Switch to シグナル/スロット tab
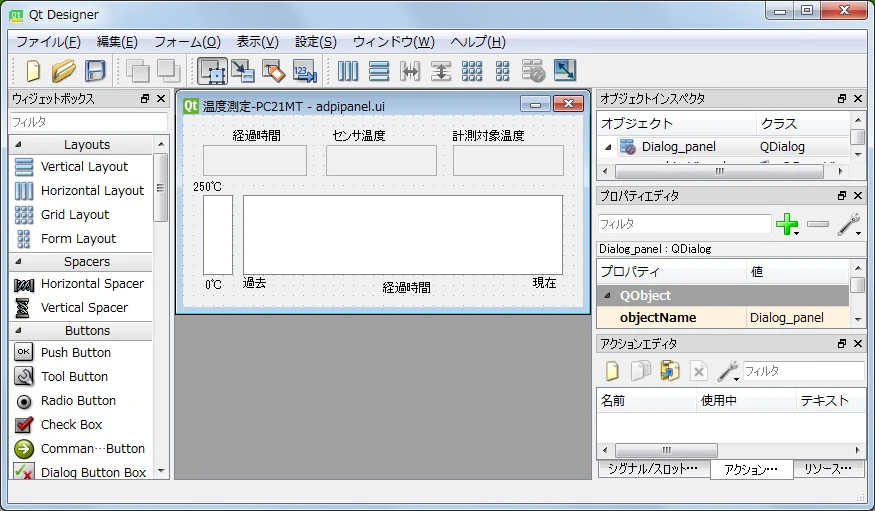This screenshot has height=511, width=875. click(653, 469)
